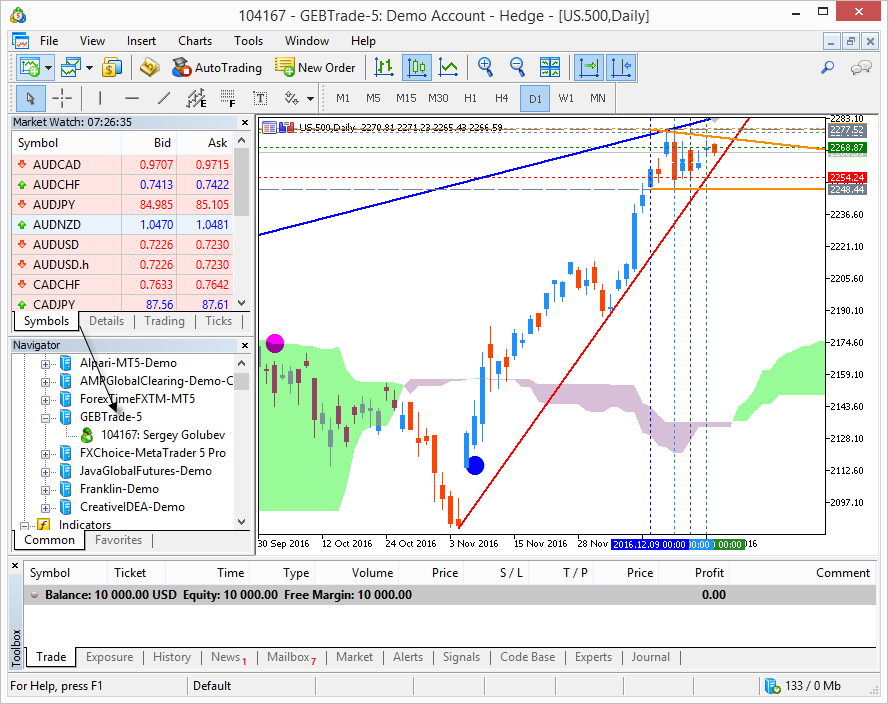Close the Market Watch panel
The width and height of the screenshot is (888, 704).
click(245, 122)
